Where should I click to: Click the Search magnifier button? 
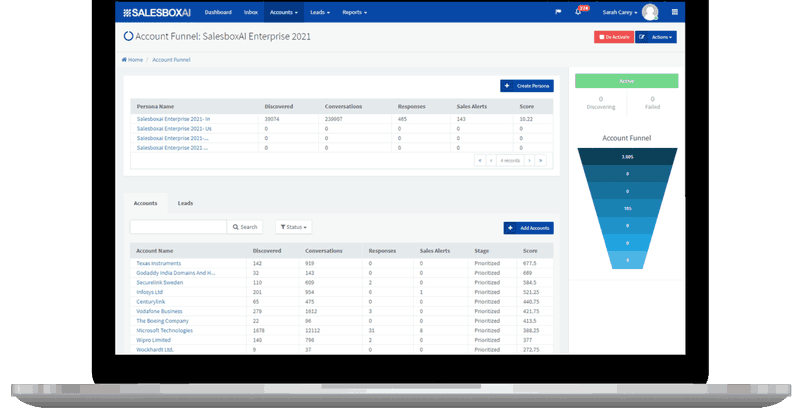(245, 227)
